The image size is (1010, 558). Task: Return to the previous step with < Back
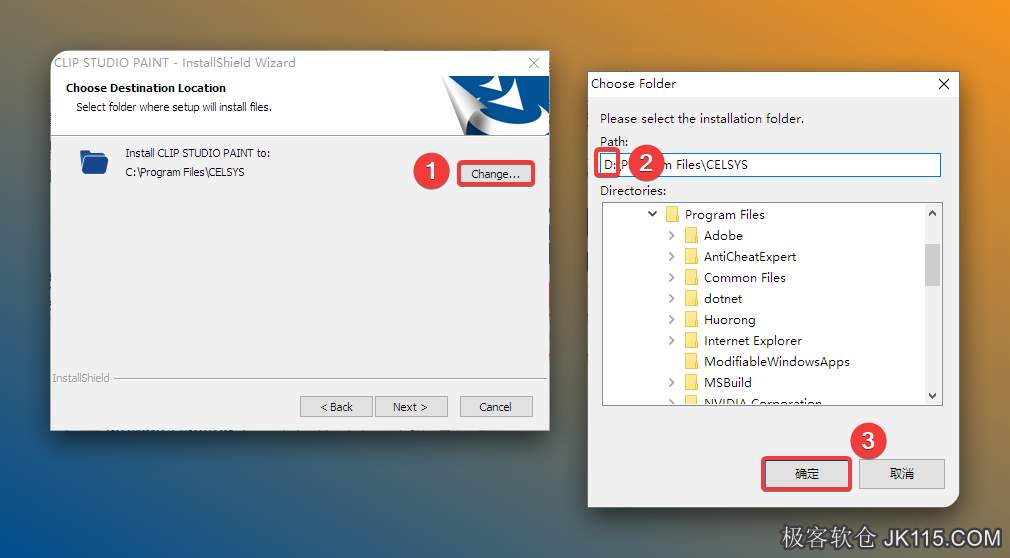pyautogui.click(x=336, y=407)
